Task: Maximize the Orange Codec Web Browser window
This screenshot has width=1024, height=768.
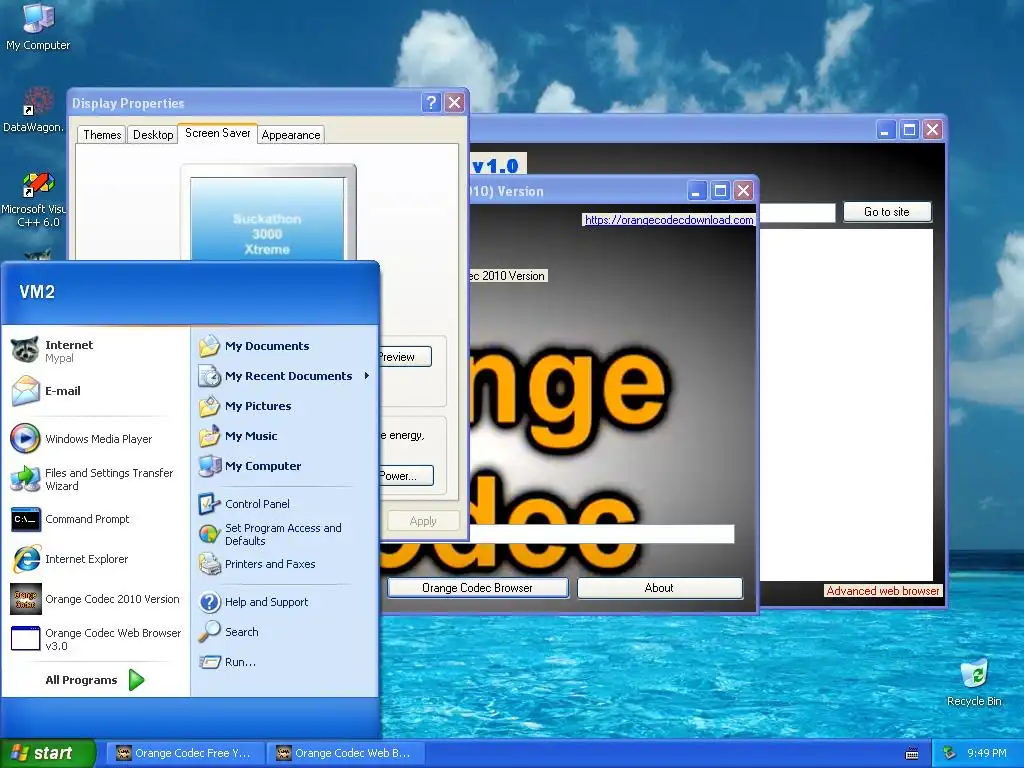Action: [x=909, y=130]
